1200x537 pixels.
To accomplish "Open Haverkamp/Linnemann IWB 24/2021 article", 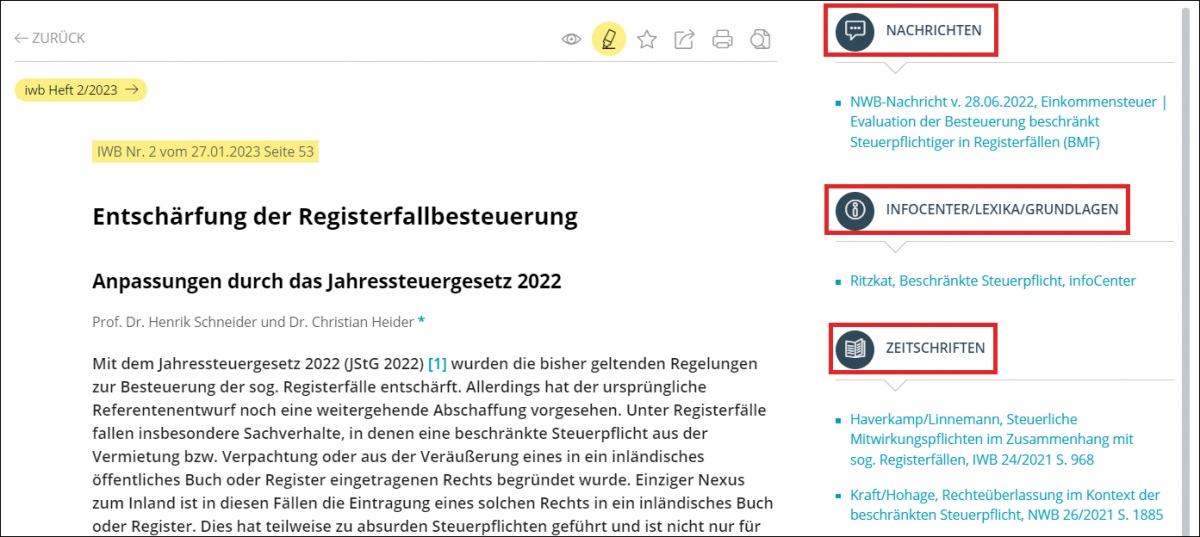I will [x=991, y=440].
